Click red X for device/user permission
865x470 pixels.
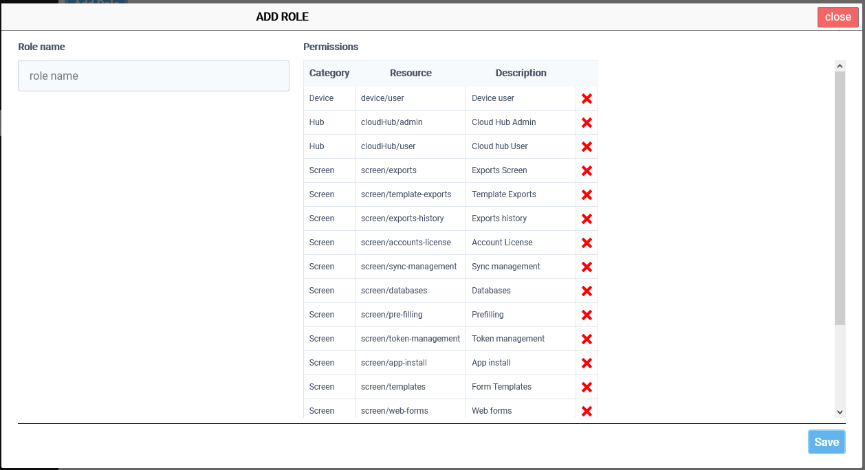click(x=586, y=99)
